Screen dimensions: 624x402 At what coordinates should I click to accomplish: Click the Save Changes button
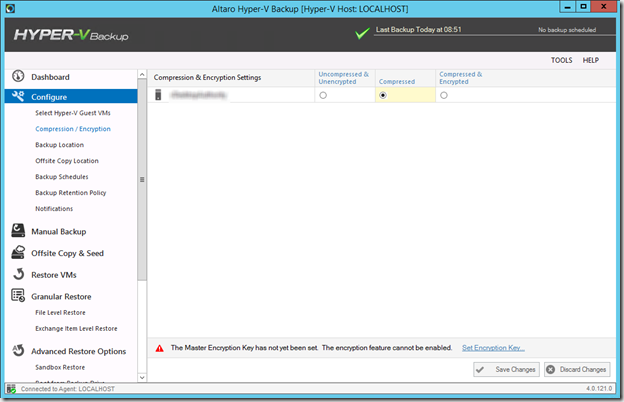[x=506, y=369]
